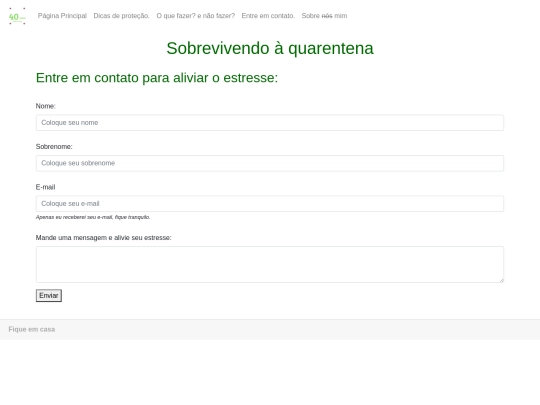This screenshot has height=405, width=540.
Task: Open the Sobre mim page
Action: tap(324, 16)
